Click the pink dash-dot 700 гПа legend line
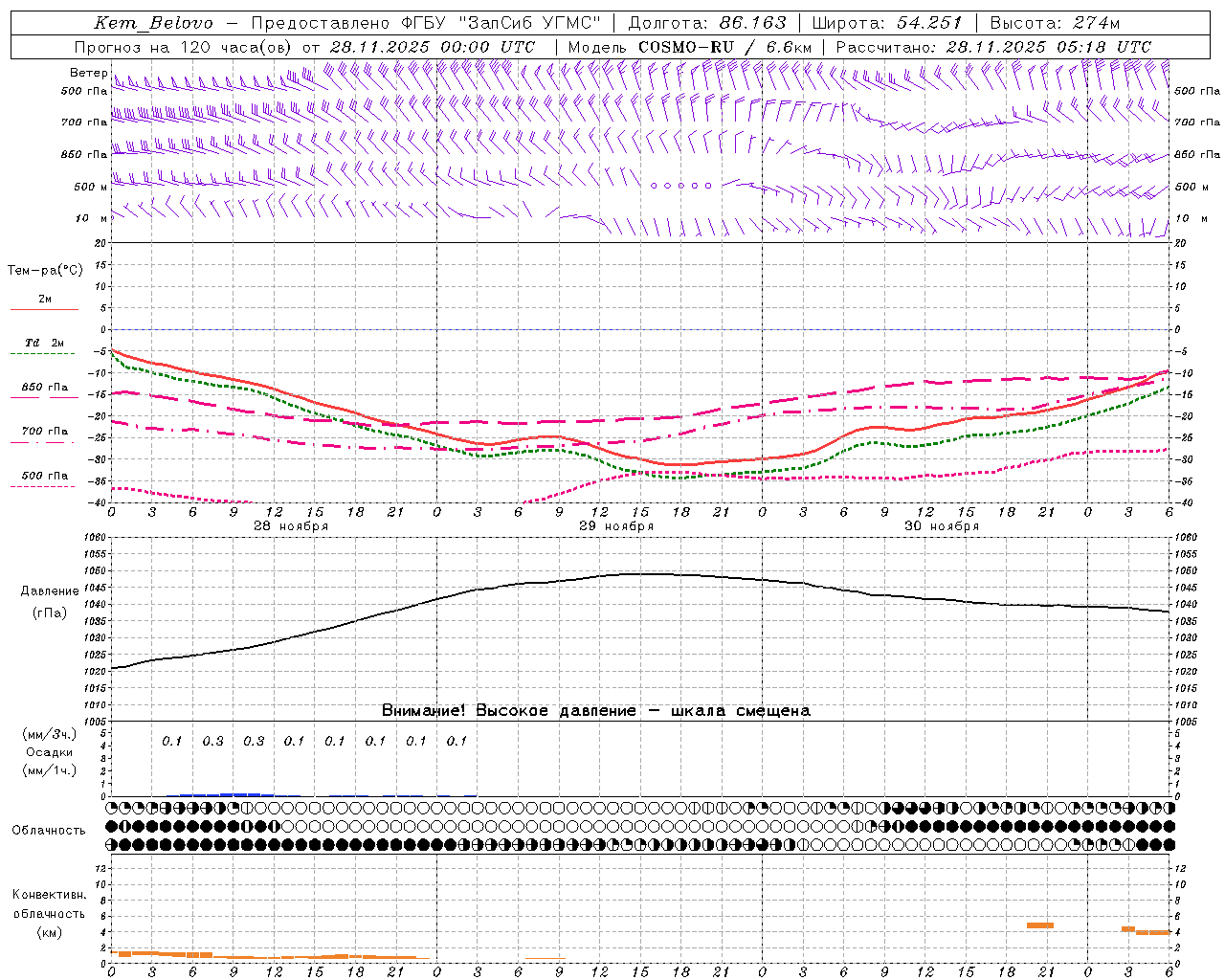Screen dimensions: 1225x980 42,442
